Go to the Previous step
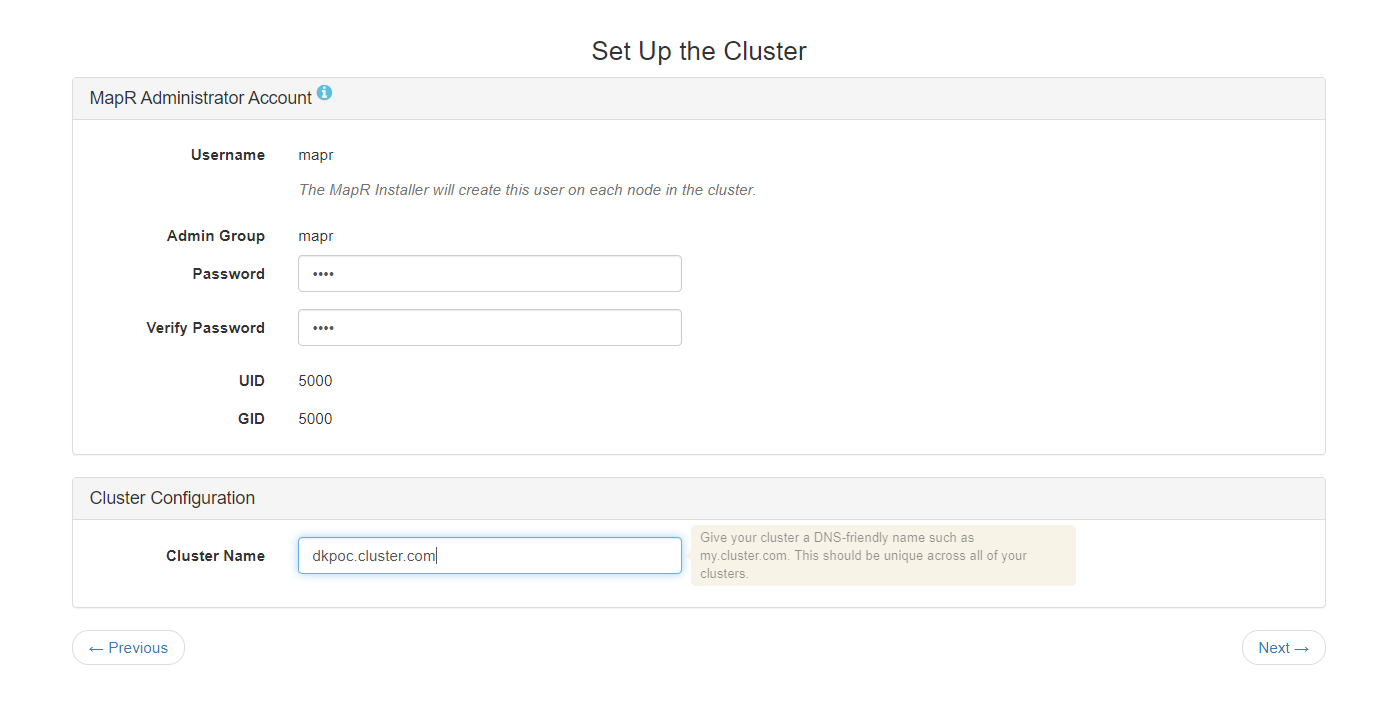Screen dimensions: 1384x712 click(128, 648)
